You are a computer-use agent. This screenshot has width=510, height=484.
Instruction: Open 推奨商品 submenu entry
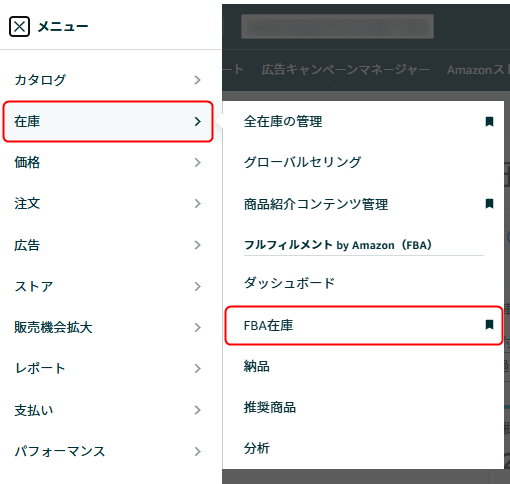coord(270,407)
